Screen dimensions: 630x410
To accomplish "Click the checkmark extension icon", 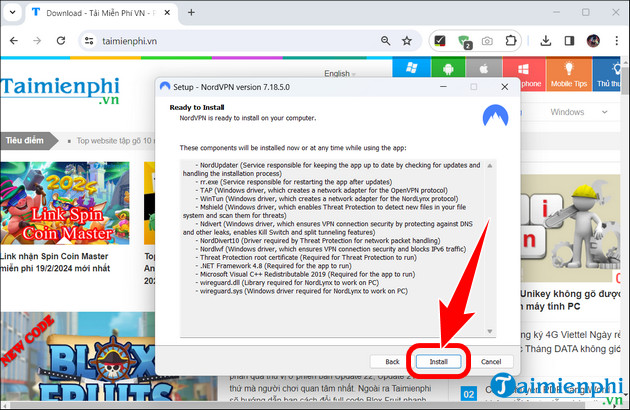I will coord(440,41).
